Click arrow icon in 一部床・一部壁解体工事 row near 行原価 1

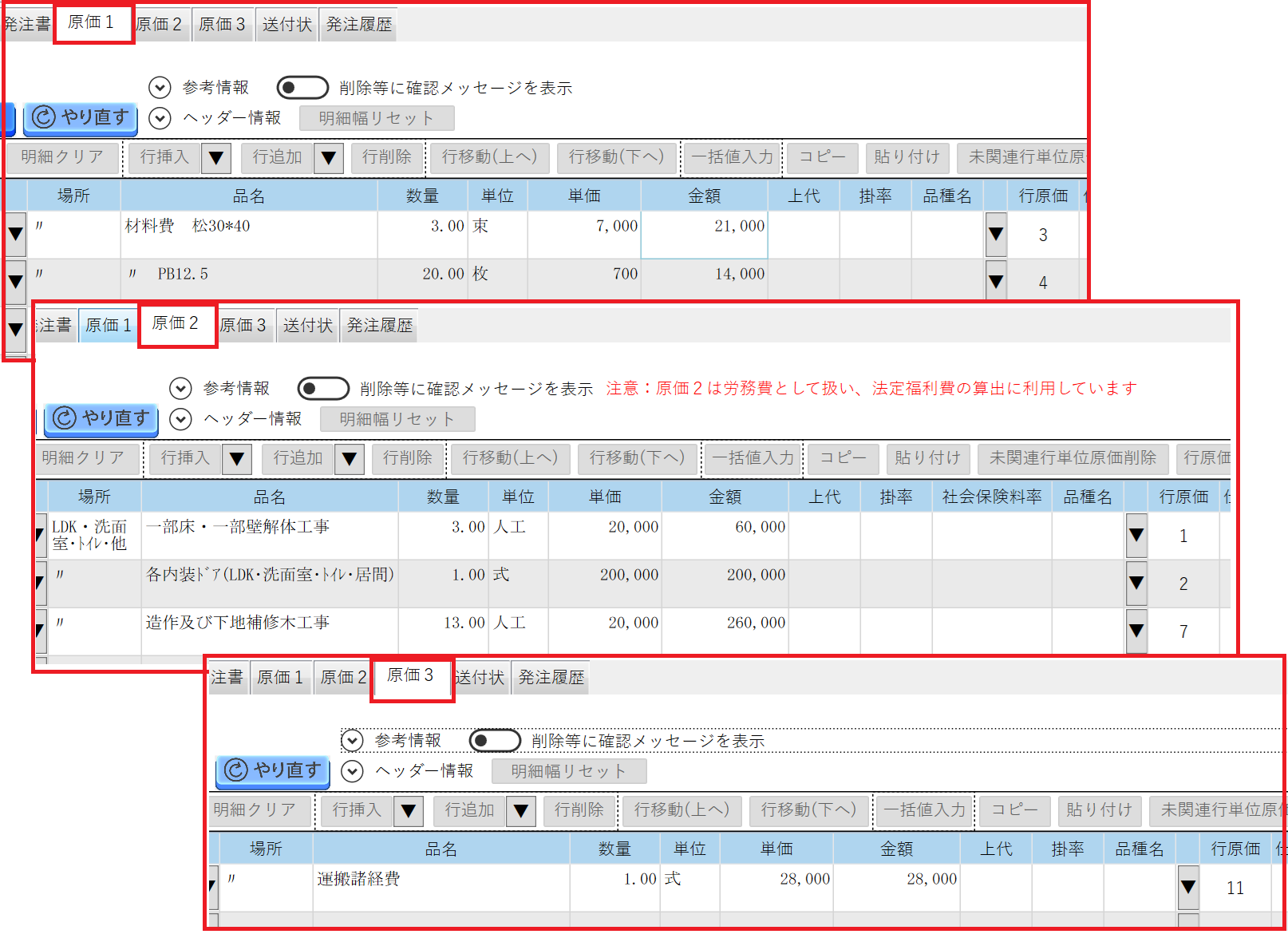tap(1136, 536)
